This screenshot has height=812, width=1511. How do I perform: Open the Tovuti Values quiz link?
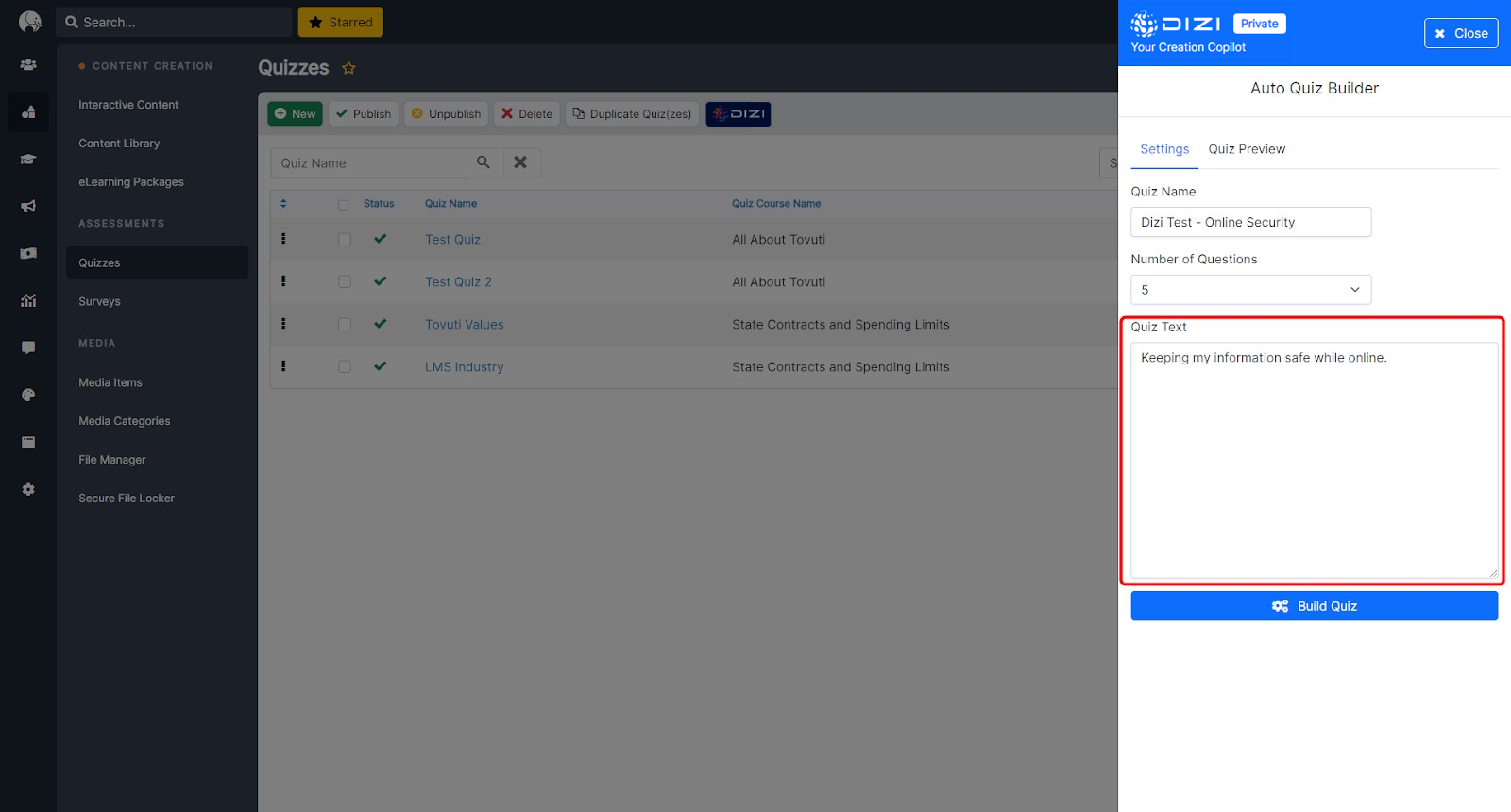click(464, 325)
